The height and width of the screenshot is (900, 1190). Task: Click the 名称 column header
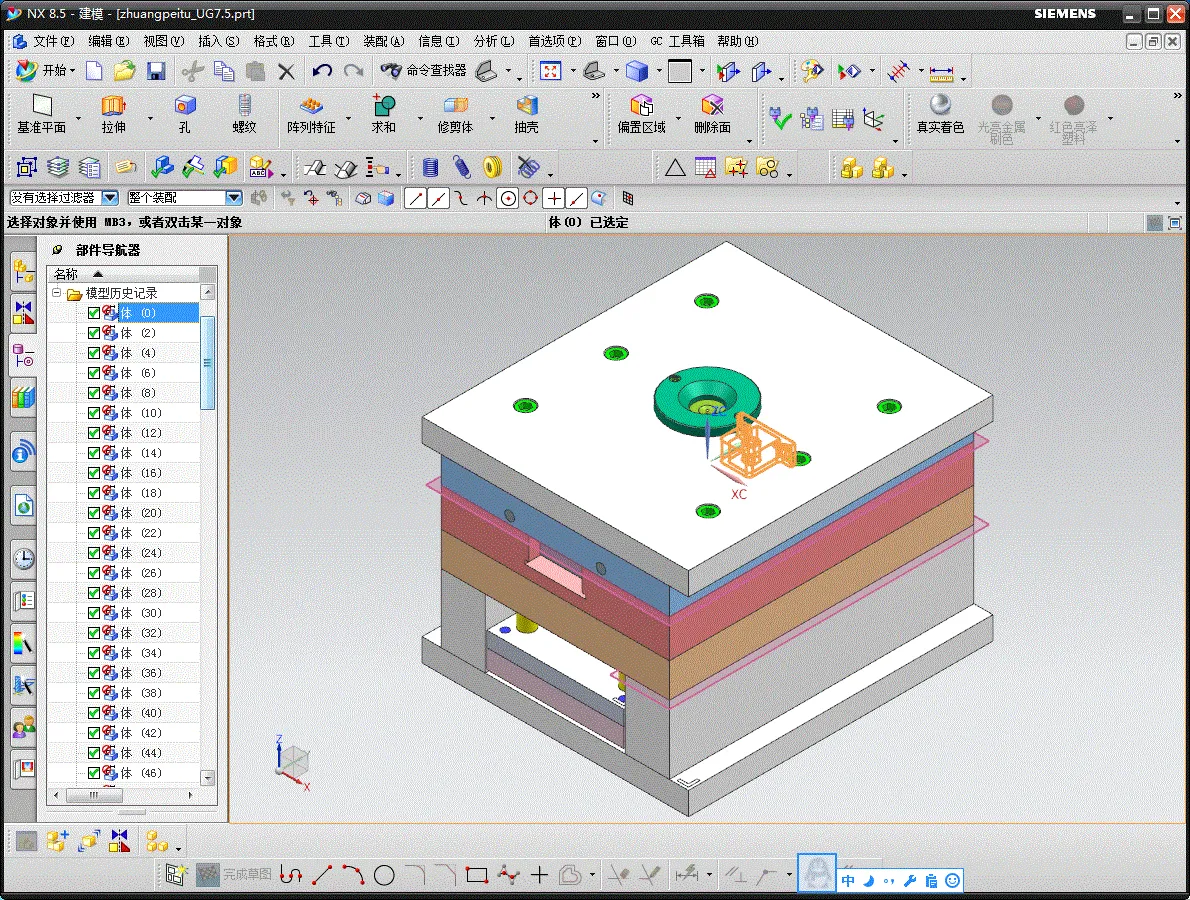coord(123,274)
